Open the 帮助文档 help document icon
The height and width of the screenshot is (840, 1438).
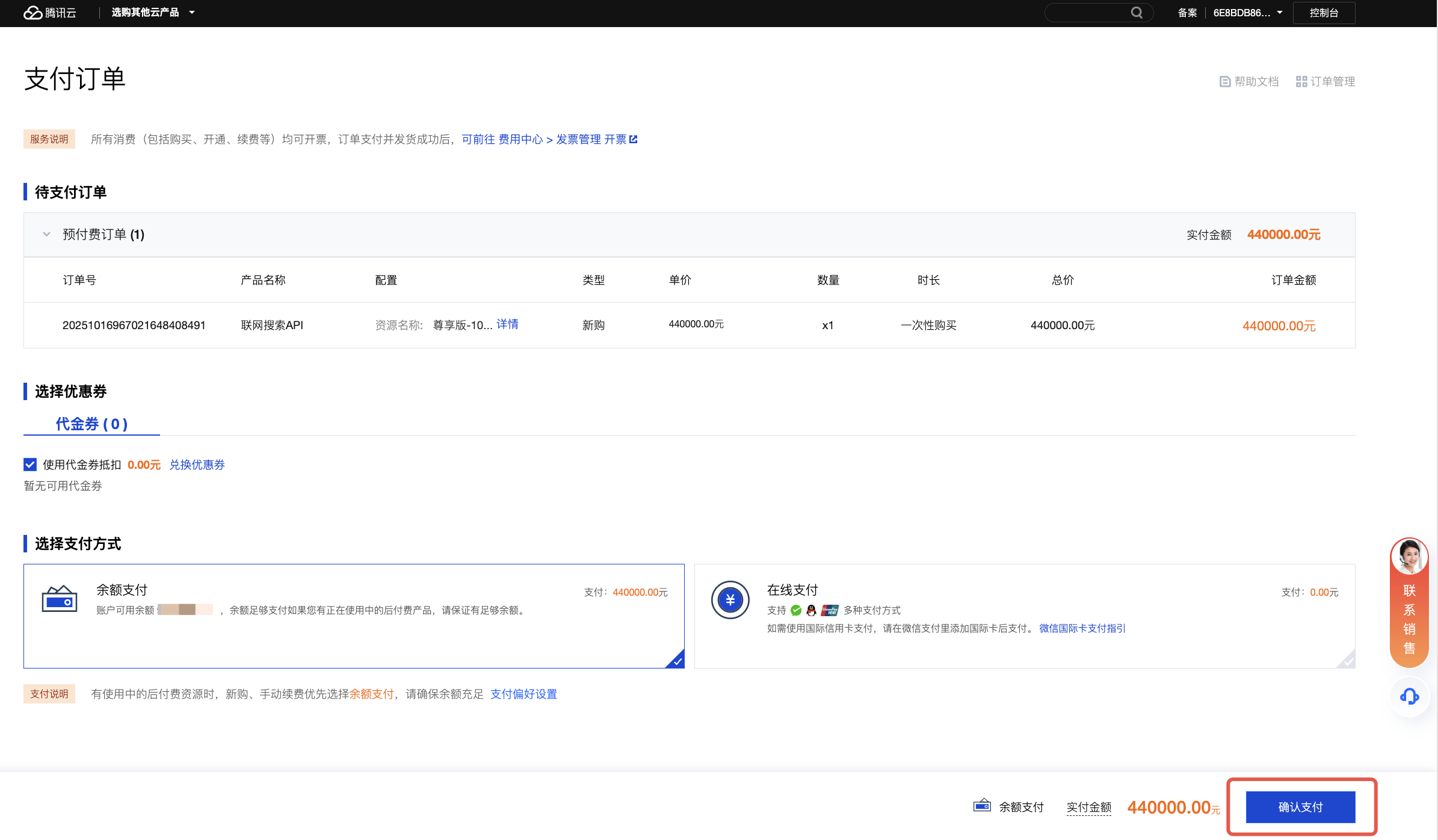1224,82
